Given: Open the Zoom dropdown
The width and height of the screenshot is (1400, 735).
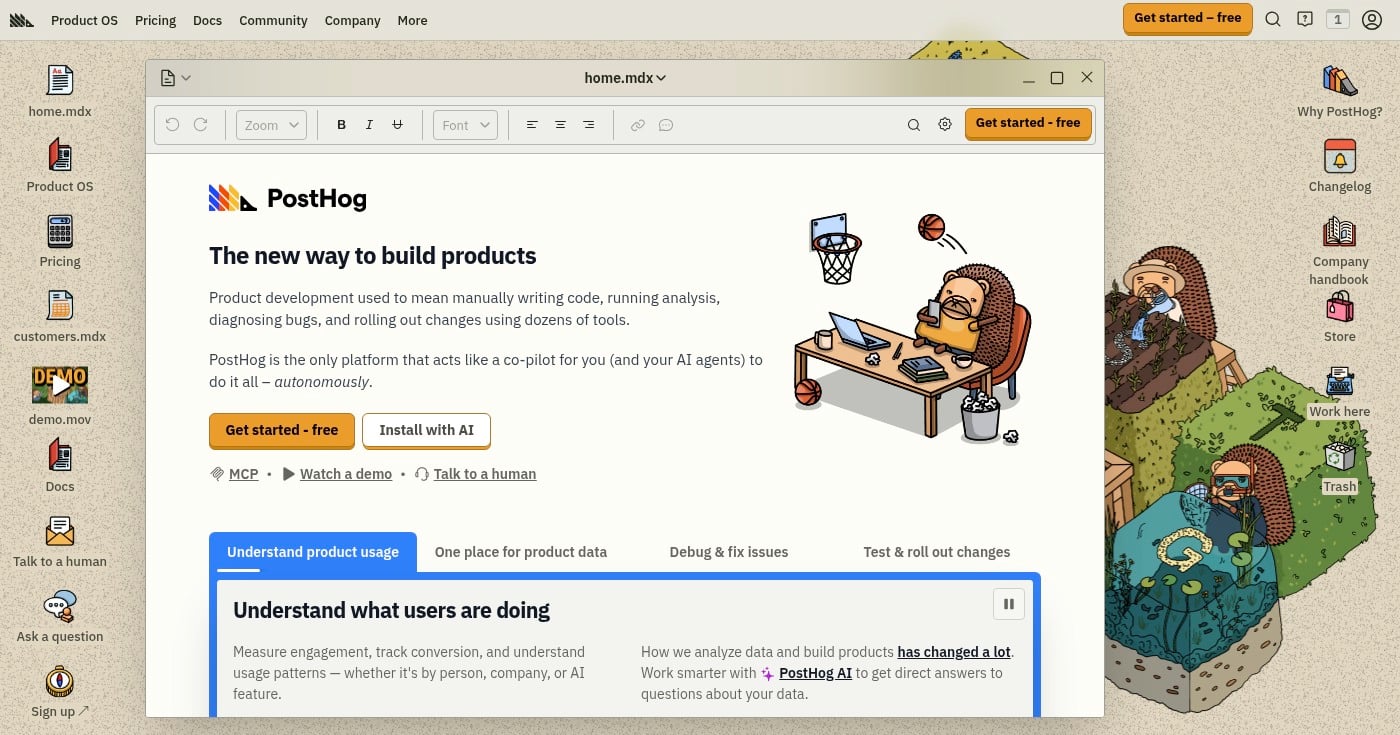Looking at the screenshot, I should click(271, 125).
